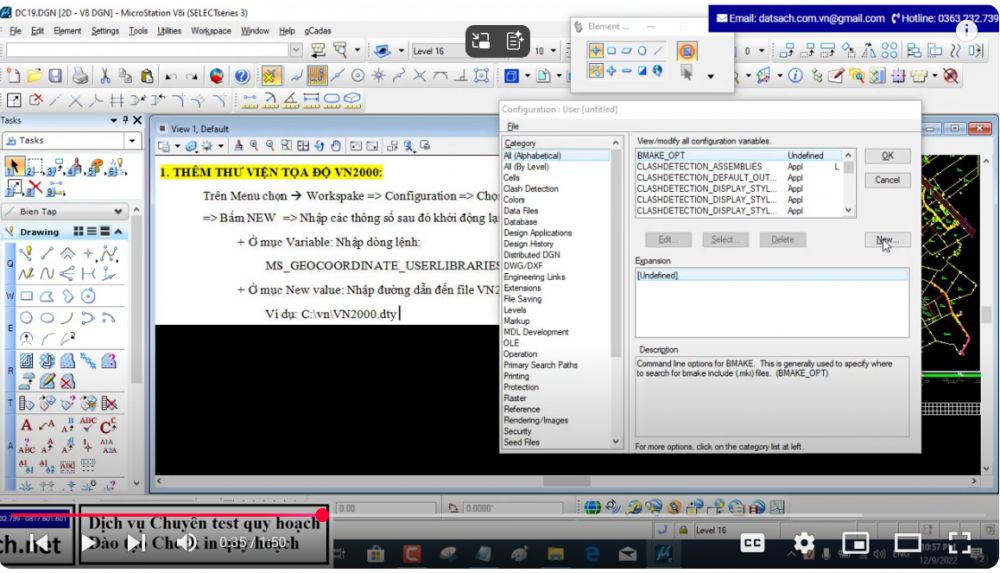1000x573 pixels.
Task: Pin the Tasks panel with pushpin
Action: click(126, 120)
